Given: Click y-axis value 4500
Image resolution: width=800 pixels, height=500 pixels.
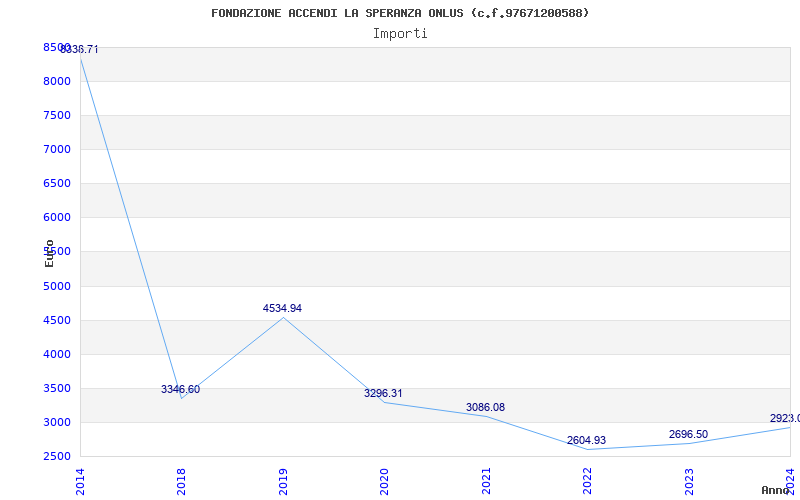Looking at the screenshot, I should tap(57, 320).
